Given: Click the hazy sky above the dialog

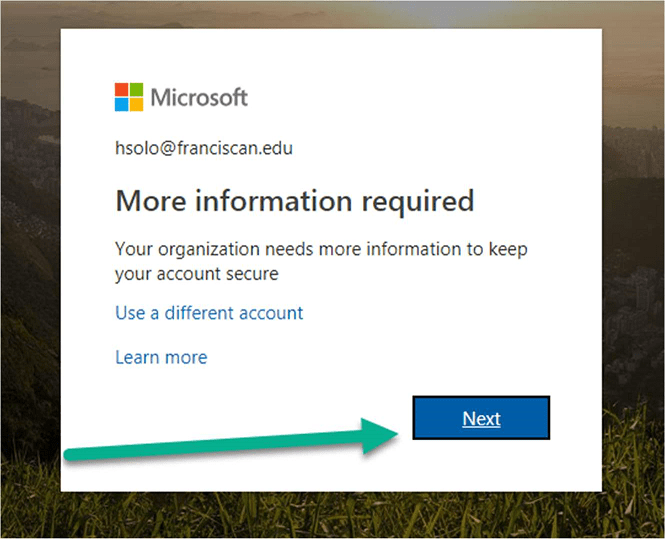Looking at the screenshot, I should click(x=331, y=14).
